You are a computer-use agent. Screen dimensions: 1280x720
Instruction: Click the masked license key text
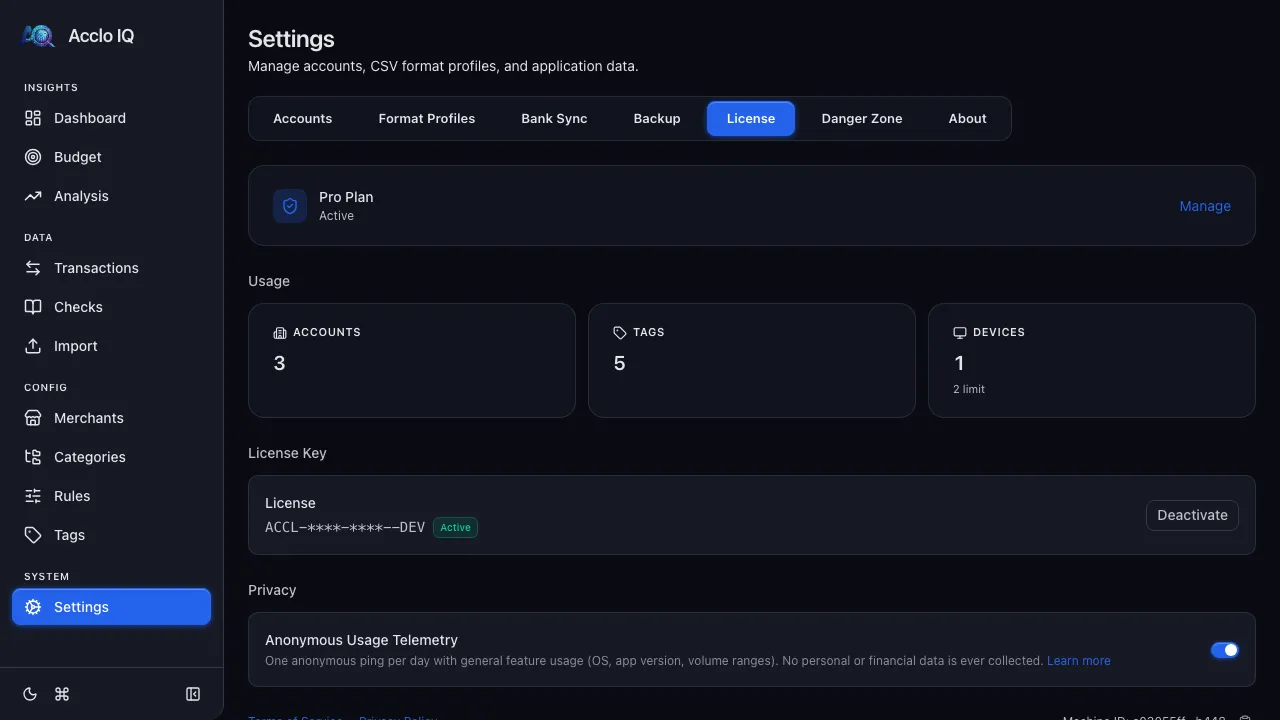(x=345, y=527)
